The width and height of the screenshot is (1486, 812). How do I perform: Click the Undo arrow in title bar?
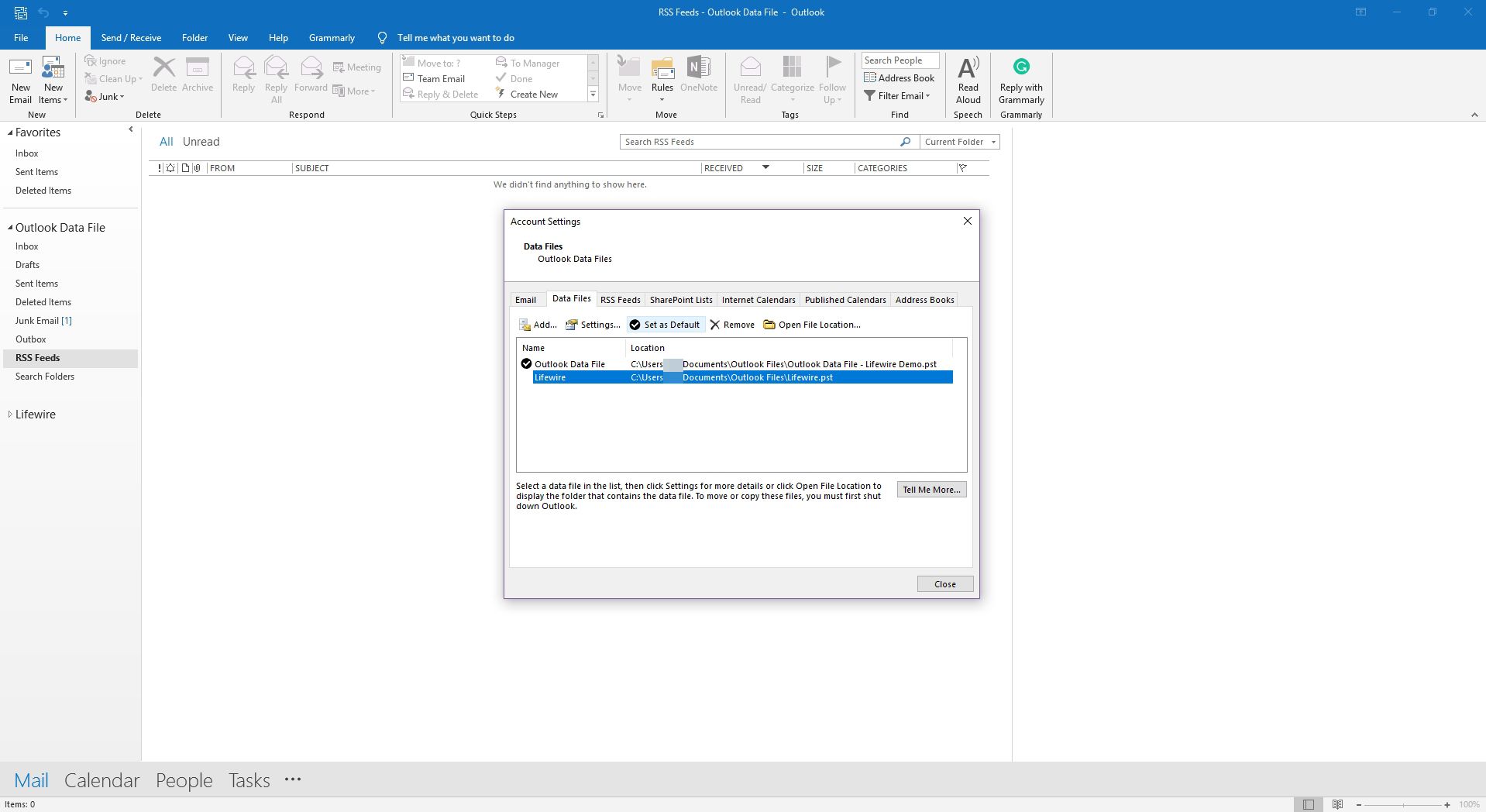(43, 12)
